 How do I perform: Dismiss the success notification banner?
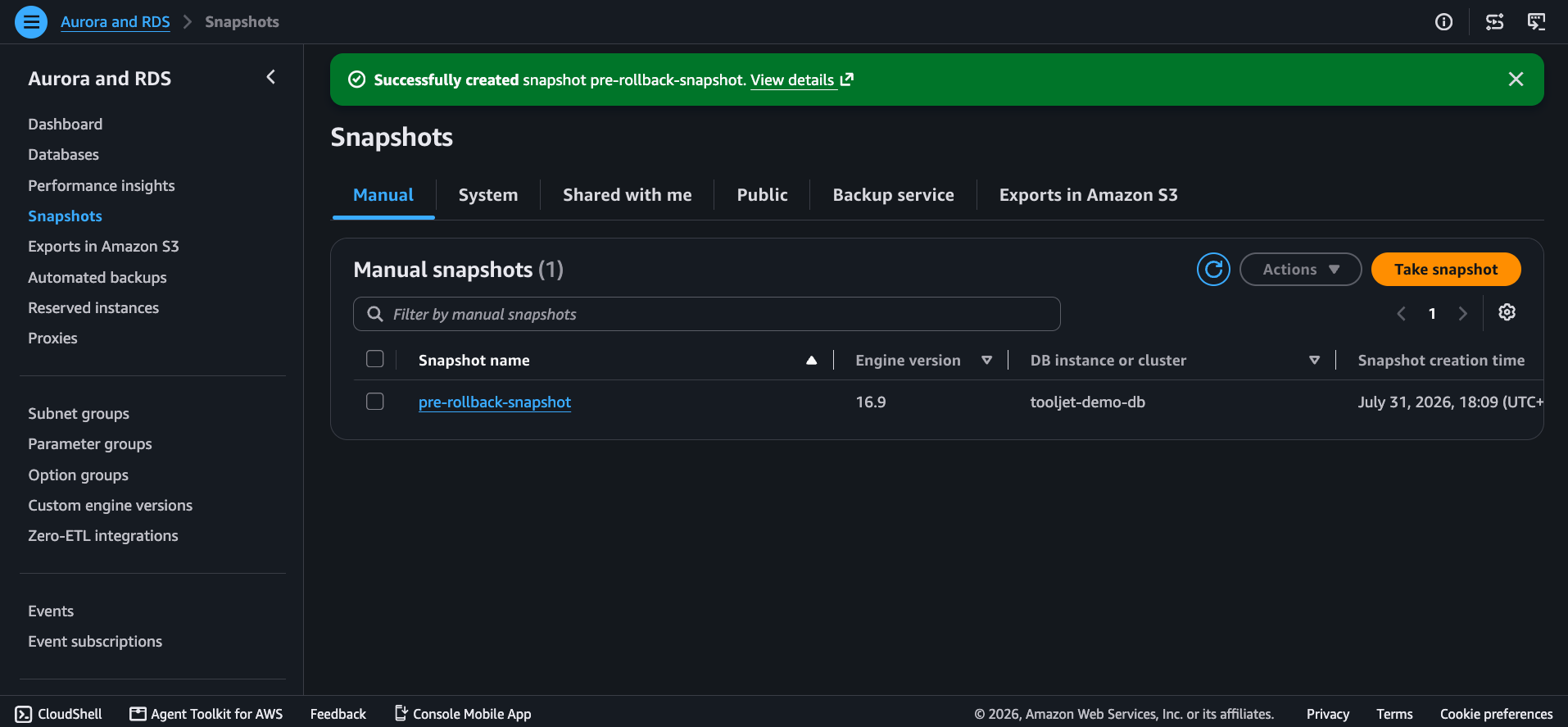pyautogui.click(x=1516, y=79)
